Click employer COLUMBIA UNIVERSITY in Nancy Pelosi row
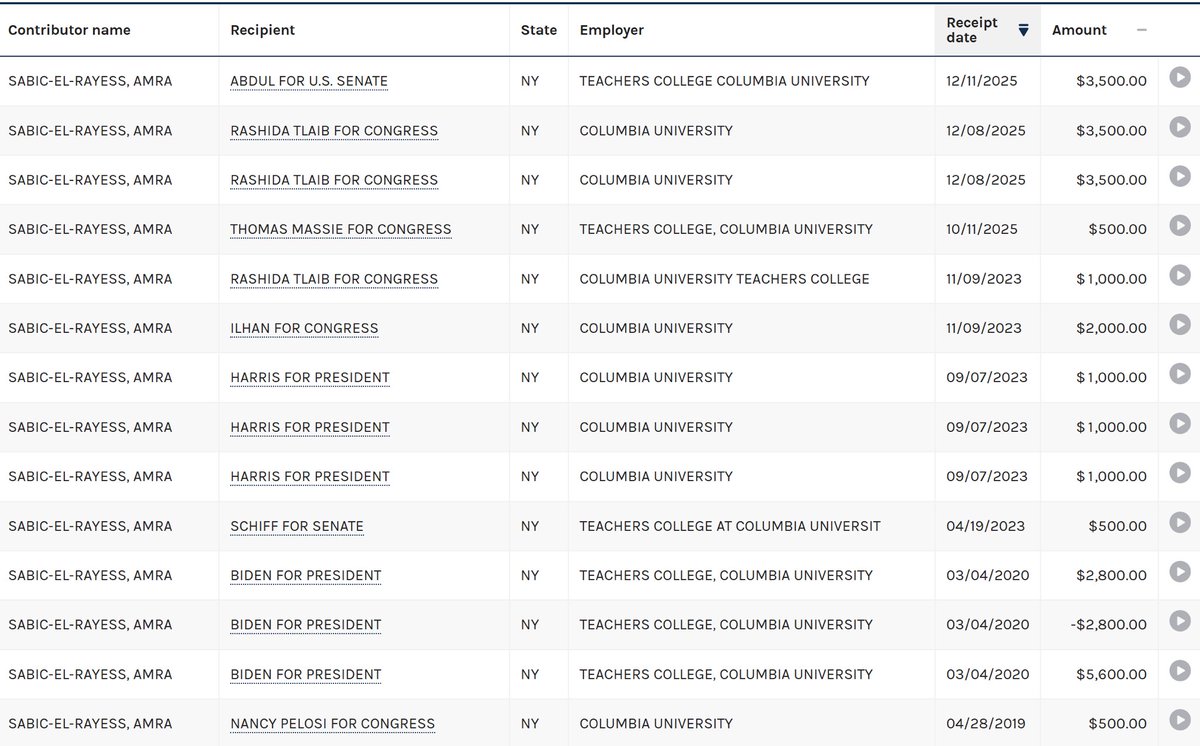The image size is (1200, 746). coord(656,723)
